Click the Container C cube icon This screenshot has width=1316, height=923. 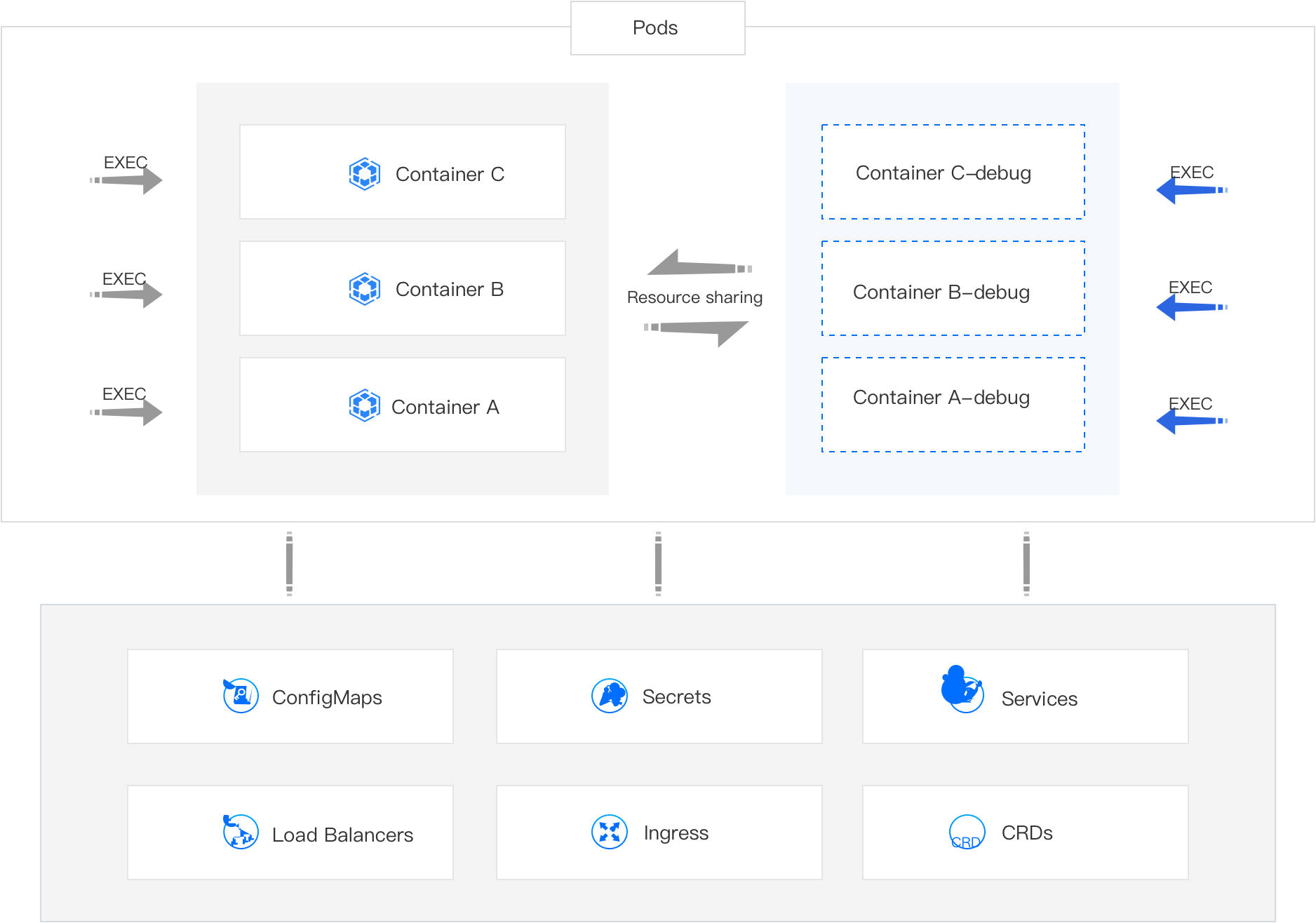click(365, 174)
